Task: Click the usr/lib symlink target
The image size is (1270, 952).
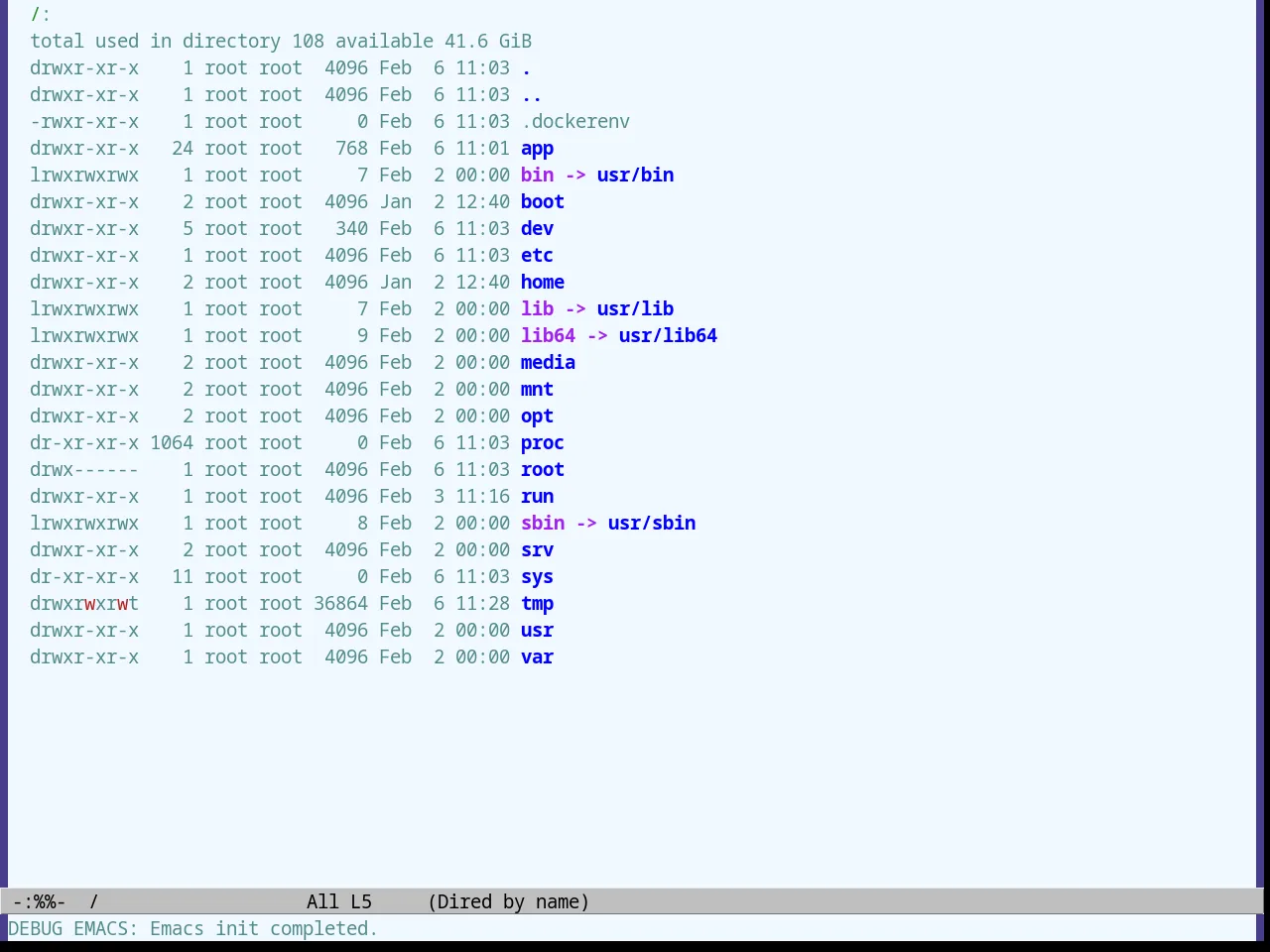Action: click(x=635, y=309)
